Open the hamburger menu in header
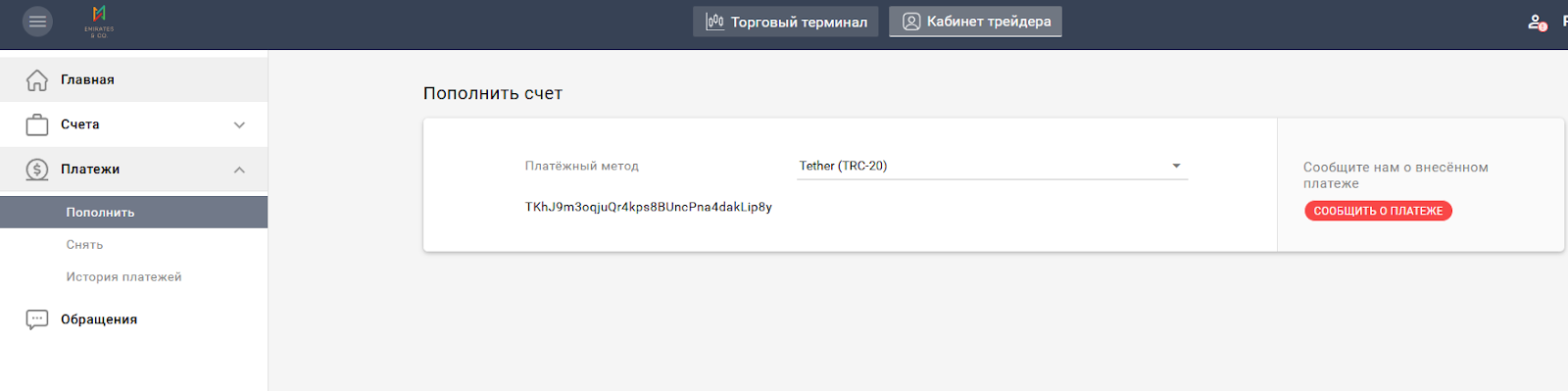 (x=37, y=22)
